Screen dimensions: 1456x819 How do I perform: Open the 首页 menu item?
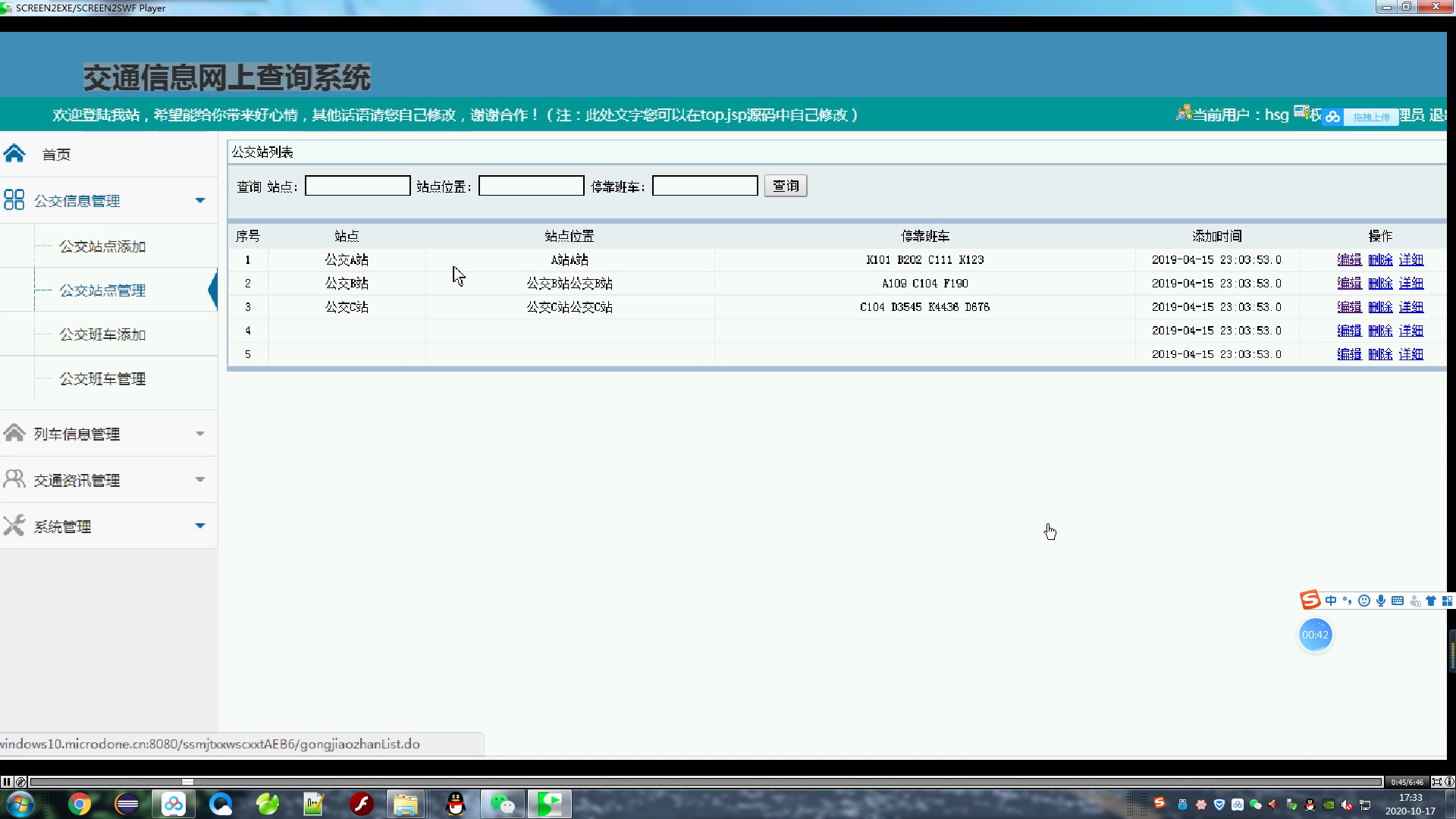pyautogui.click(x=57, y=155)
